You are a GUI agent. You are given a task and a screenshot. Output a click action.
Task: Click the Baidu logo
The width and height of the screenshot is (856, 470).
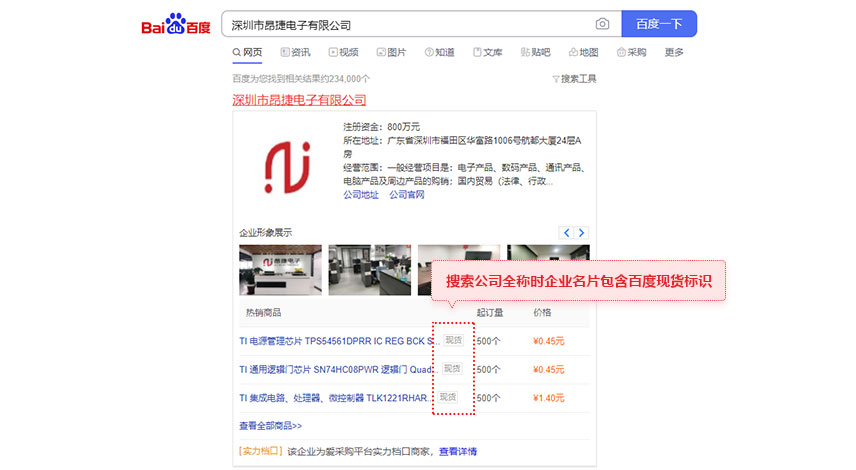[175, 24]
